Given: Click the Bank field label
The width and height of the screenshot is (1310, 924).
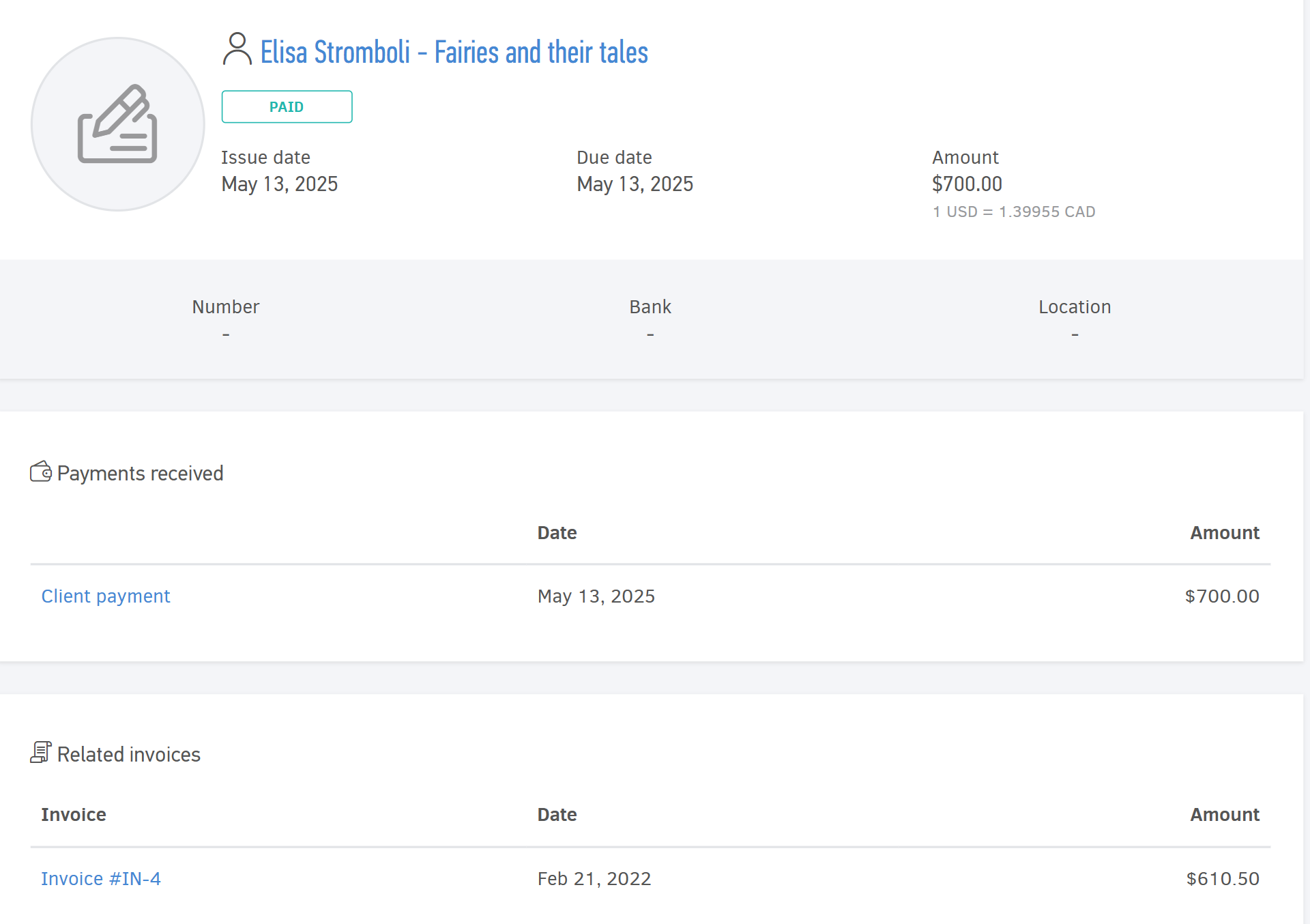Looking at the screenshot, I should click(x=650, y=307).
